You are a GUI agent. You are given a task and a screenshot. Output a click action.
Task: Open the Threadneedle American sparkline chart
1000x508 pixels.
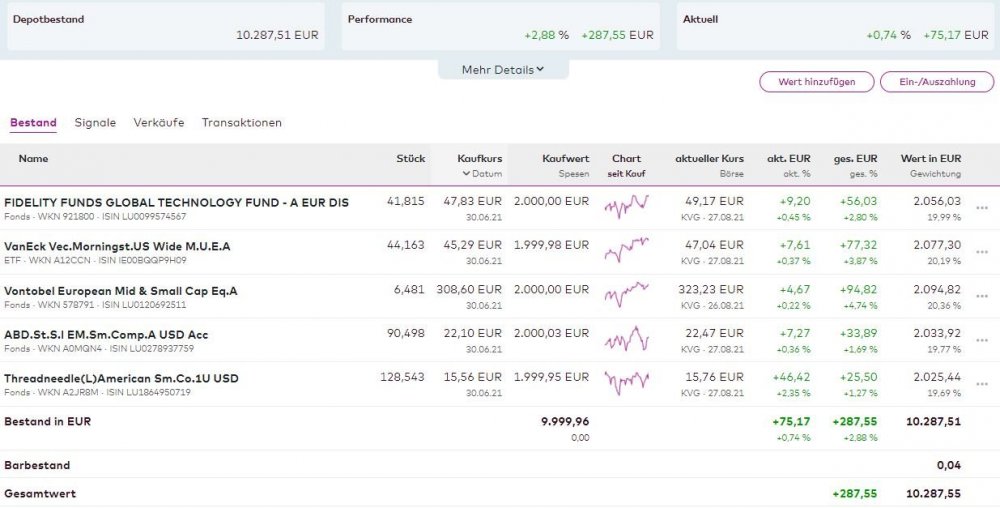pyautogui.click(x=626, y=383)
